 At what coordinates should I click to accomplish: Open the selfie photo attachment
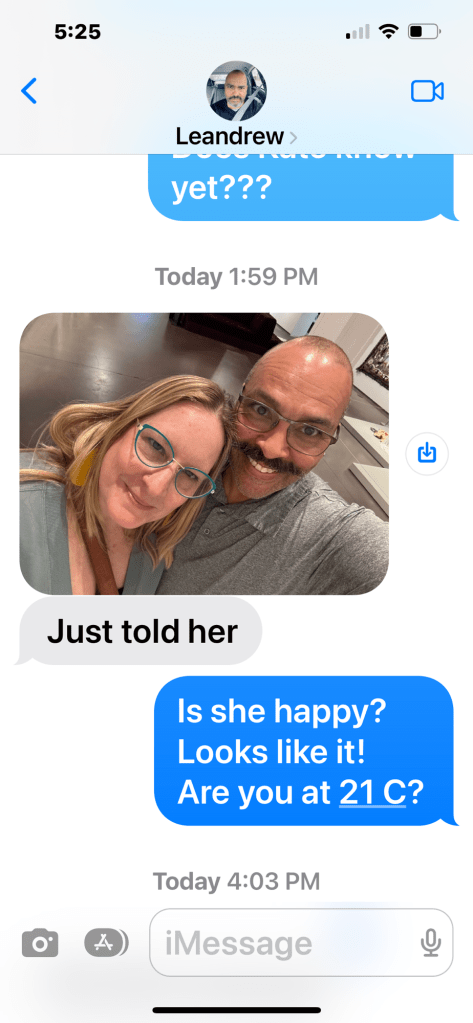coord(204,453)
